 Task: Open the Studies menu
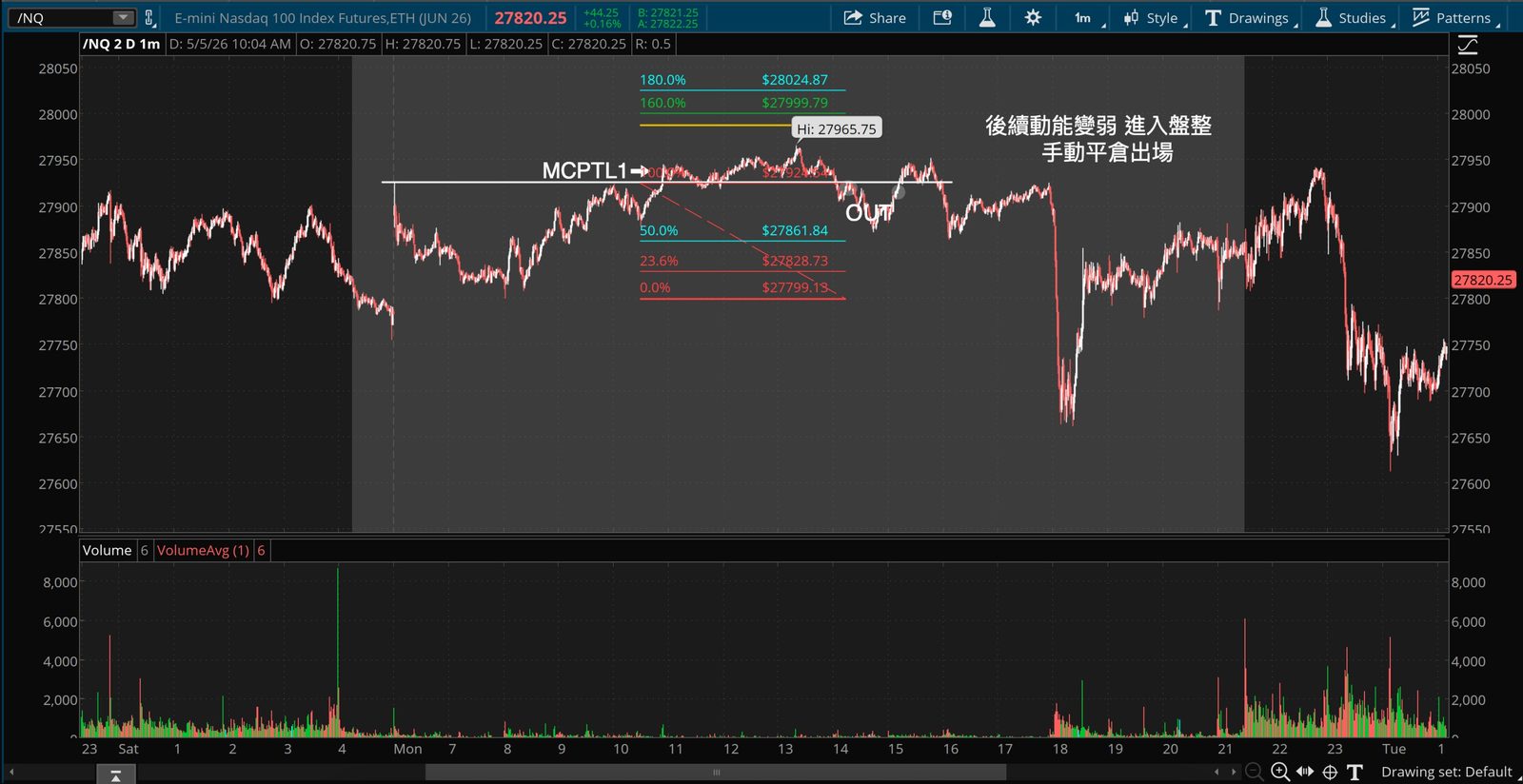[x=1355, y=17]
